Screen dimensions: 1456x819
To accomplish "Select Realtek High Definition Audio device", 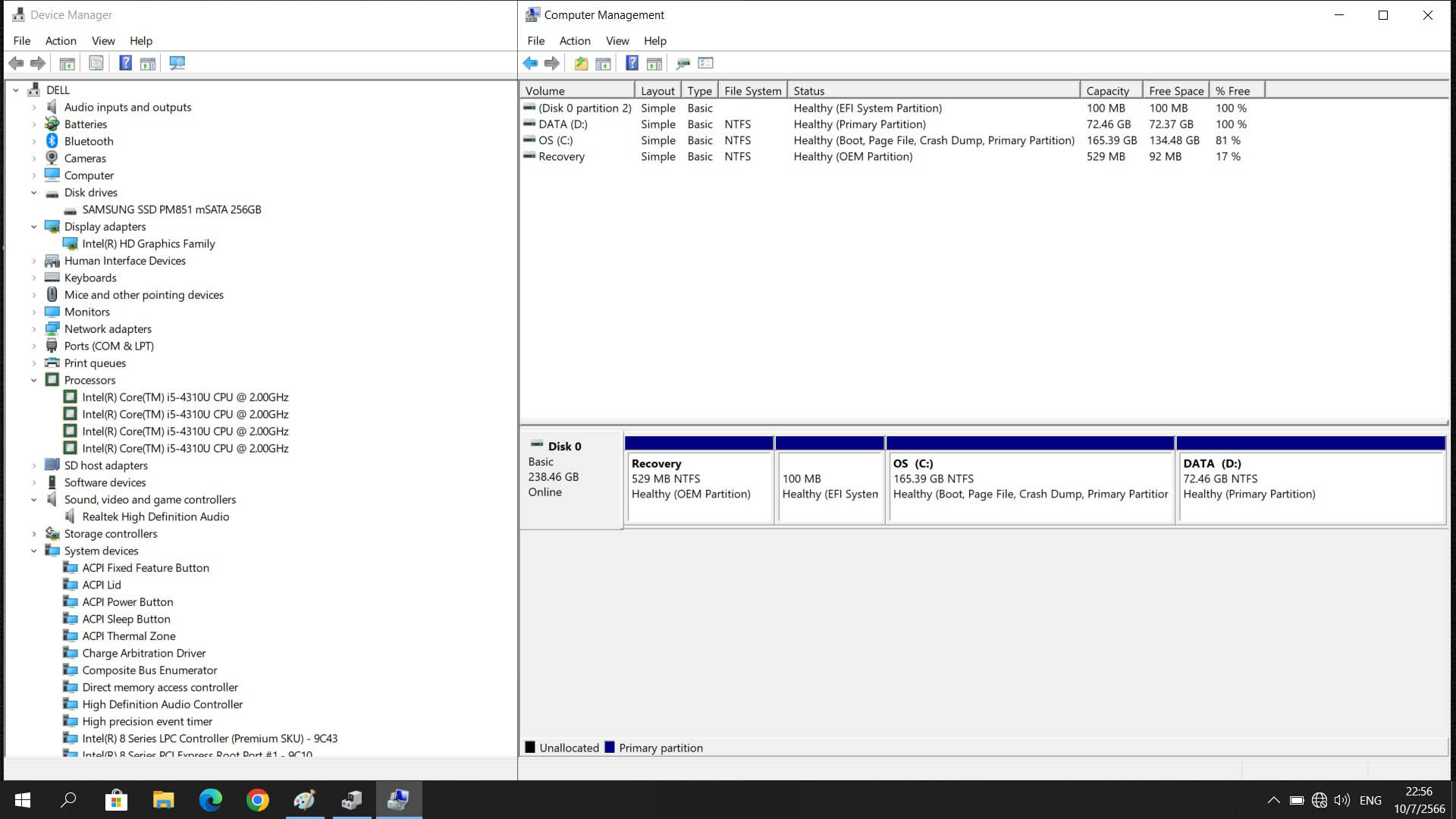I will click(155, 516).
